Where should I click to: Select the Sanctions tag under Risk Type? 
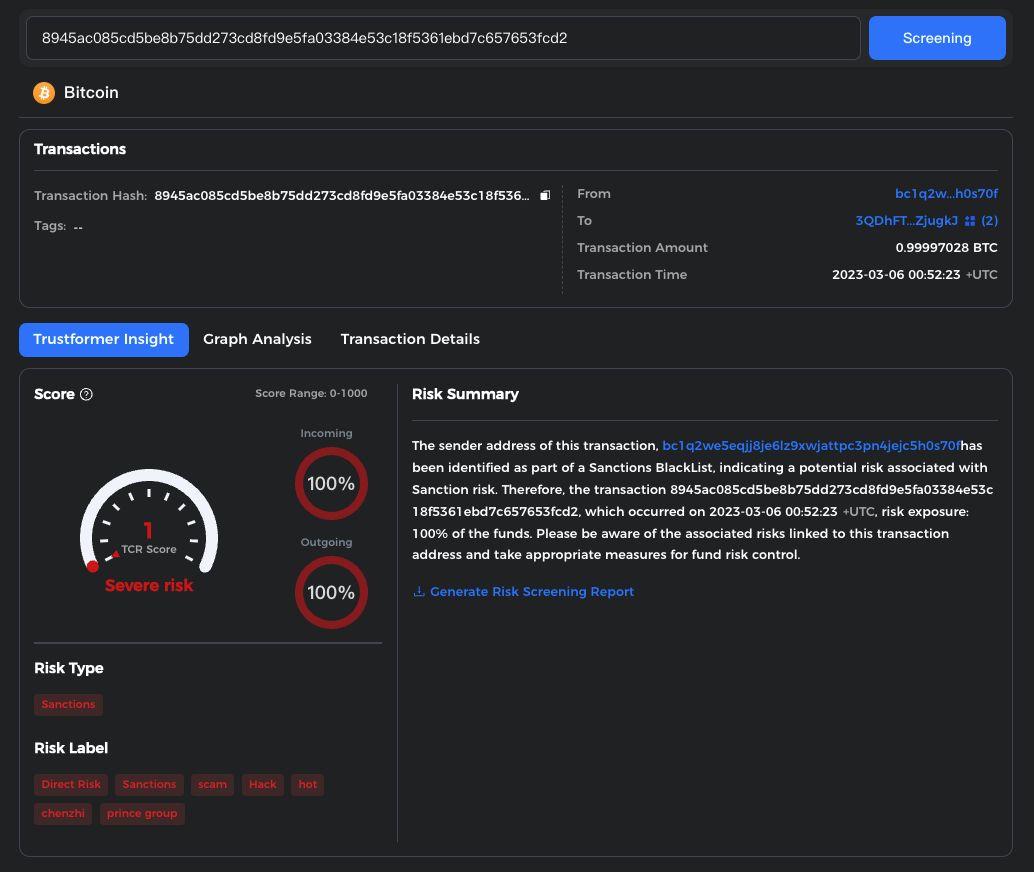68,705
